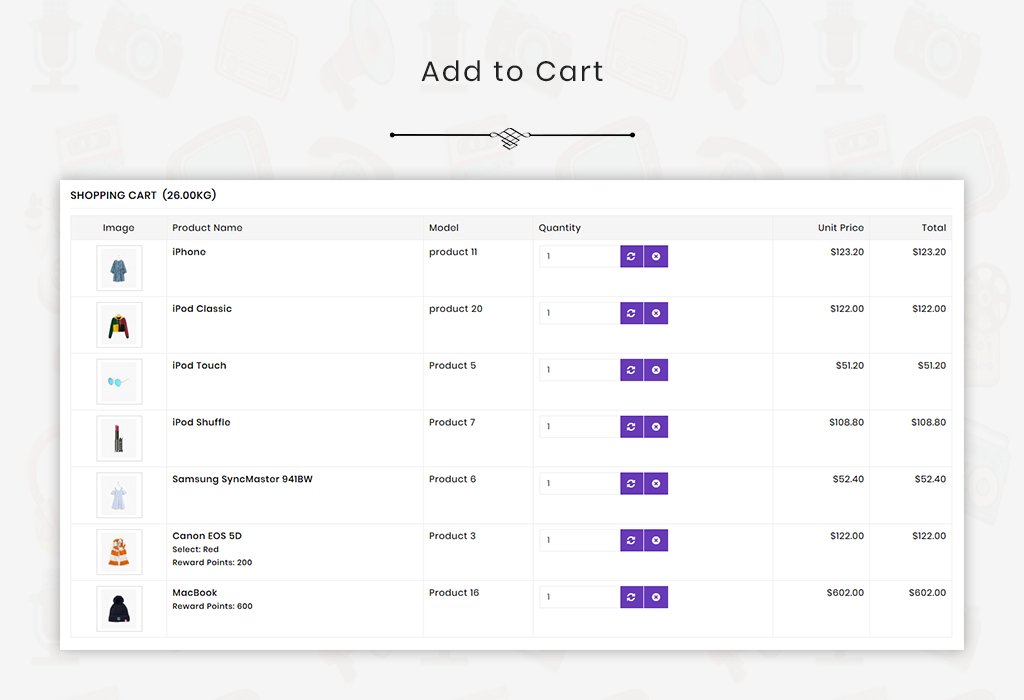Open the iPhone product thumbnail
Screen dimensions: 1024x700
119,268
